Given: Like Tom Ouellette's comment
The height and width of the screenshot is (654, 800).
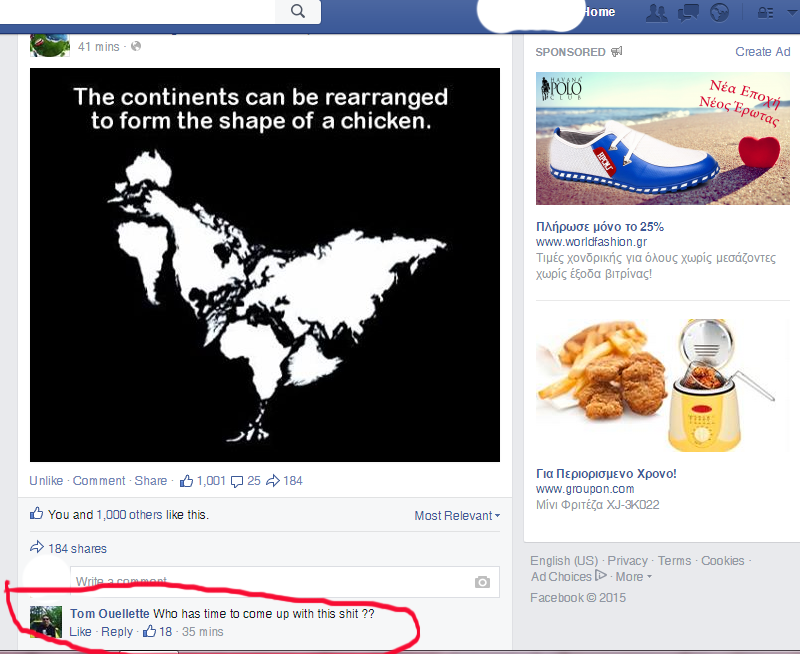Looking at the screenshot, I should 80,632.
